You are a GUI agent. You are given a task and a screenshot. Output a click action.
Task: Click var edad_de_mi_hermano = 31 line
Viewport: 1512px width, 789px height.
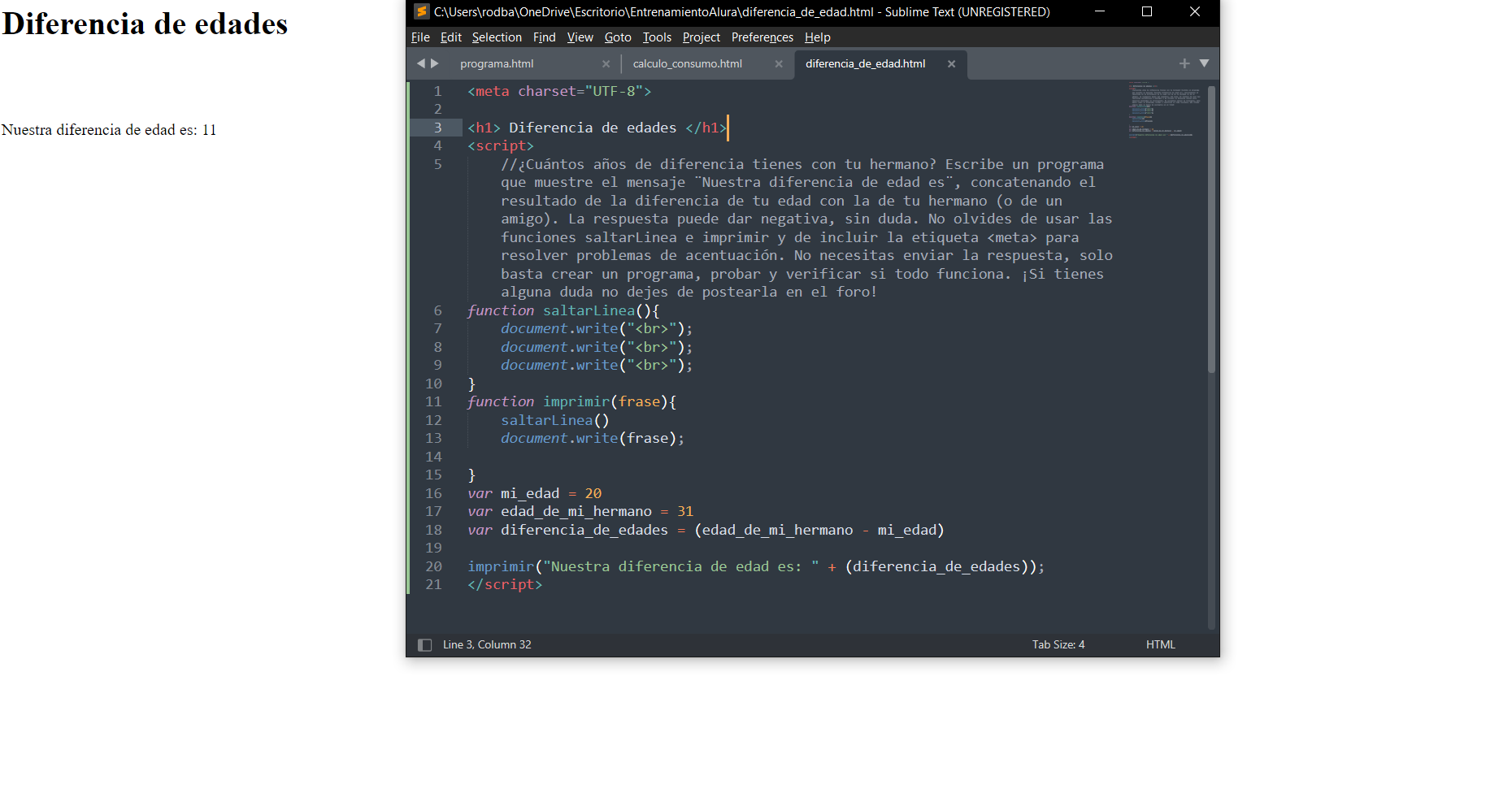click(x=580, y=512)
